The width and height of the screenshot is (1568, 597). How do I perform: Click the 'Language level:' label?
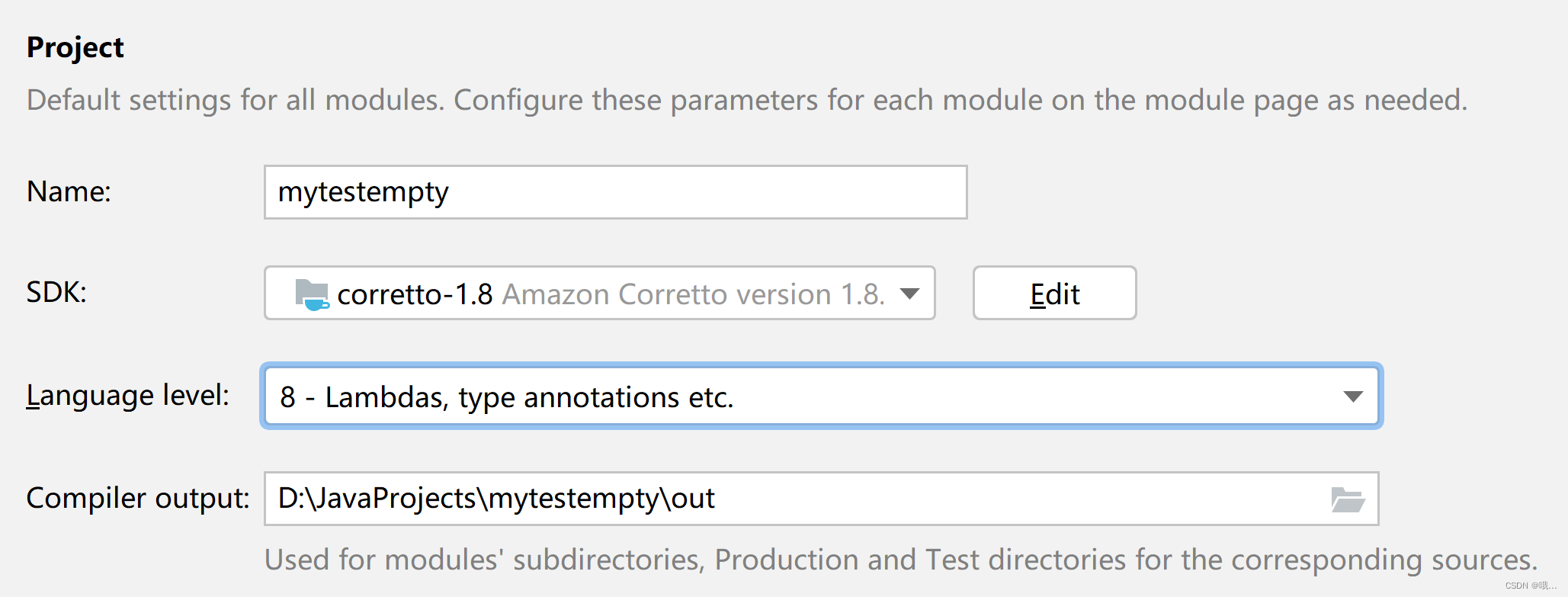(128, 396)
